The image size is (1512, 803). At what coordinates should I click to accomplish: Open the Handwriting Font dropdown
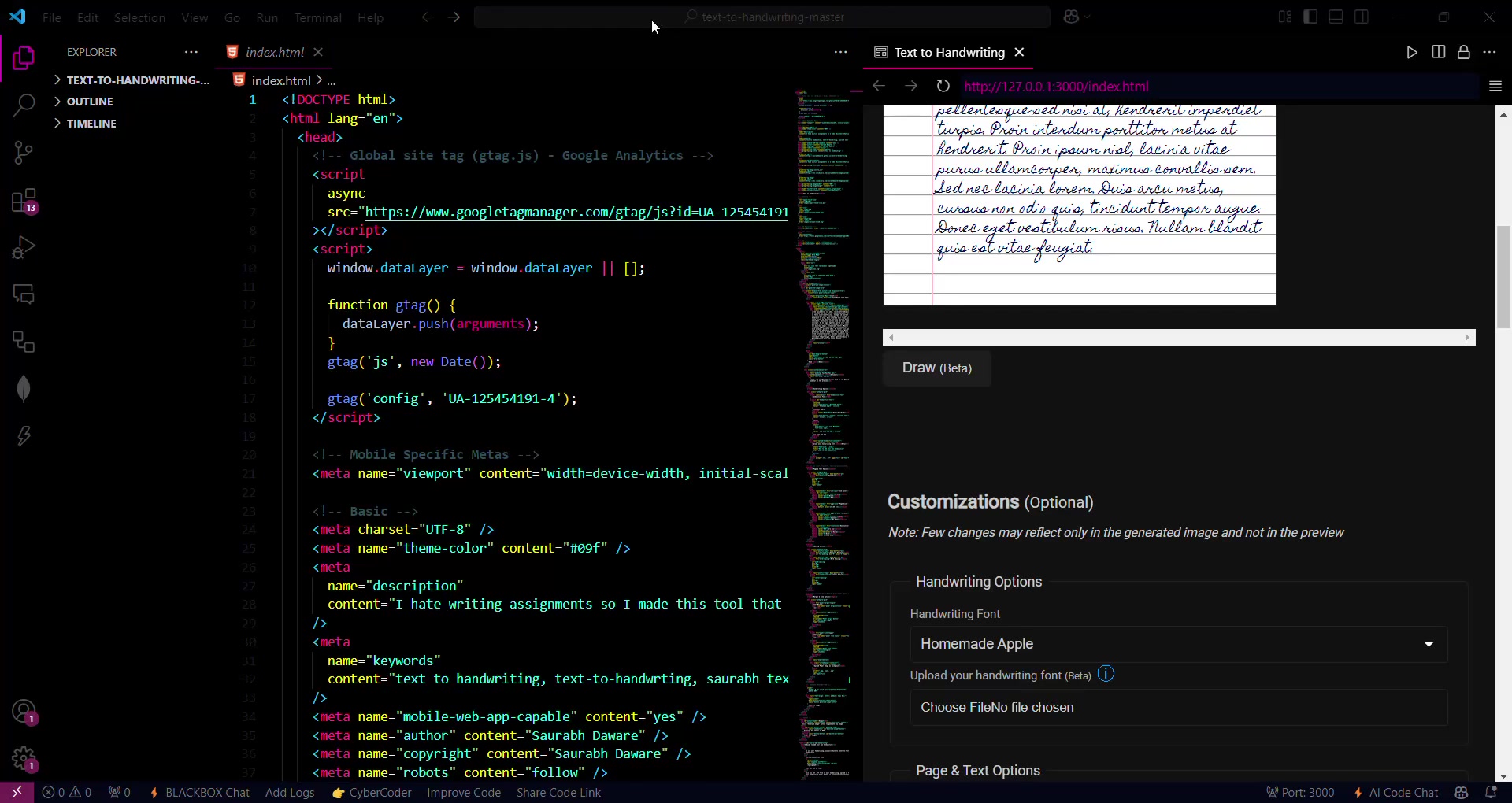tap(1178, 644)
